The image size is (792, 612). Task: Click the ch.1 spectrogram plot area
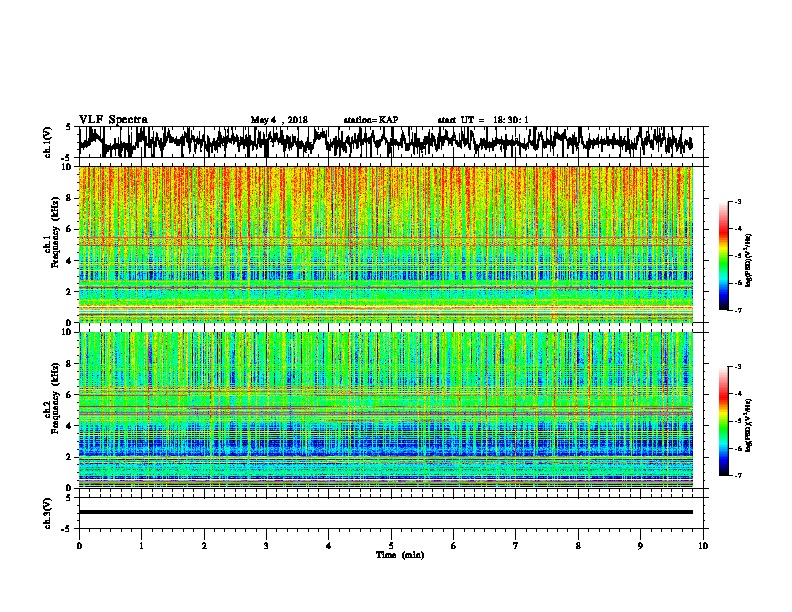[386, 244]
